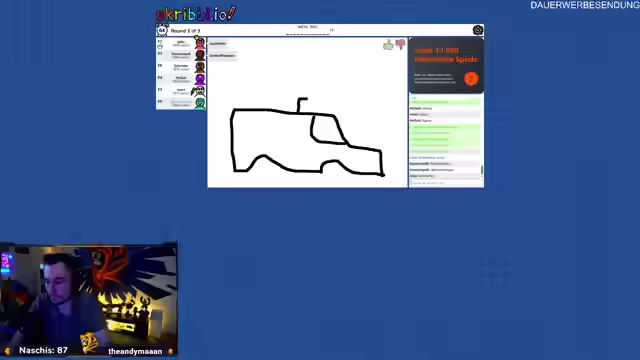Click the hidden word underscore hint
This screenshot has height=360, width=640.
308,34
